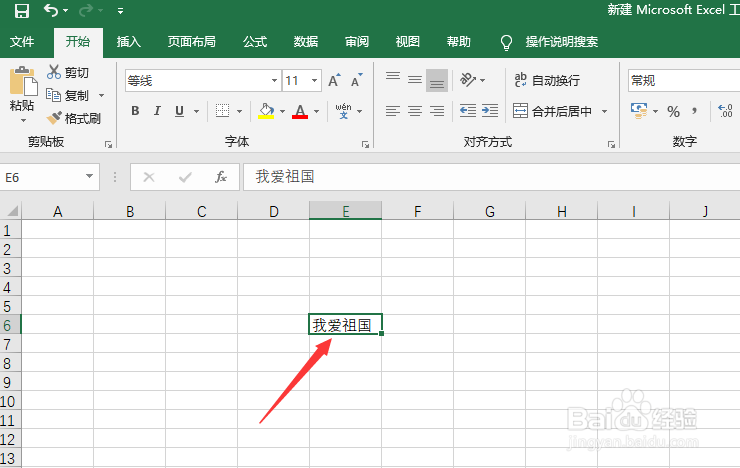
Task: Click the decrease font size icon
Action: 357,80
